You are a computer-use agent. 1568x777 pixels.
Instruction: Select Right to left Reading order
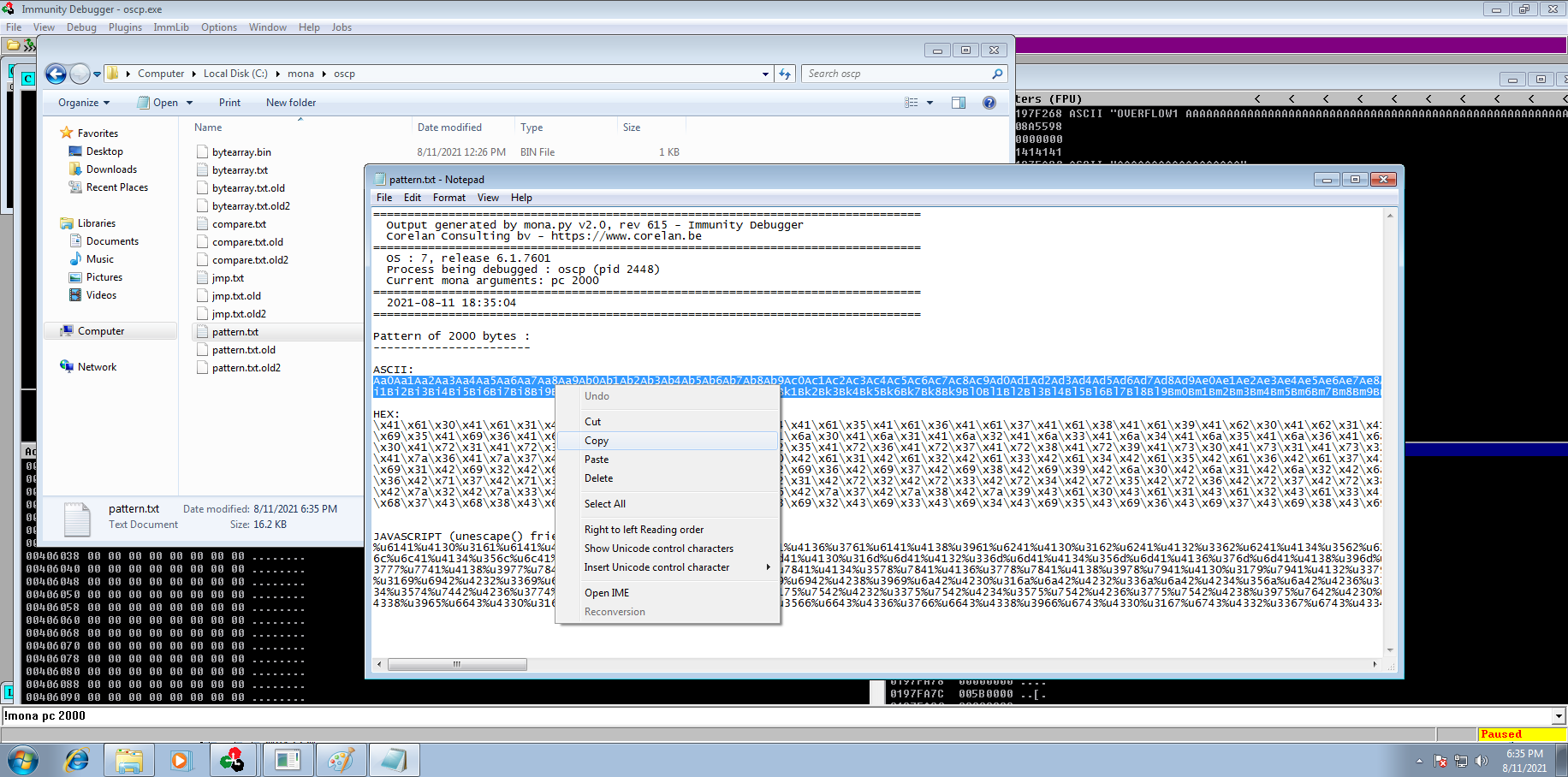668,530
